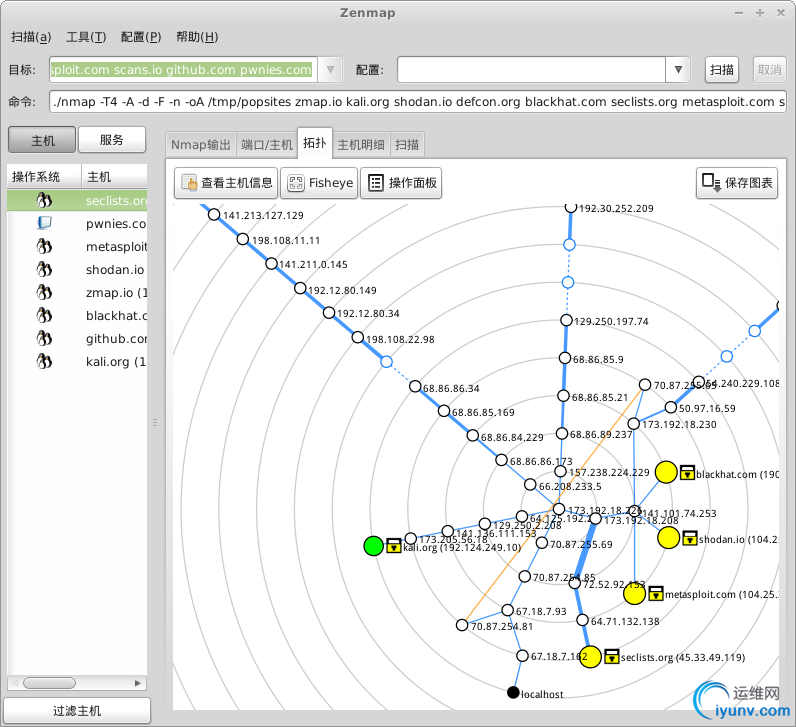Image resolution: width=796 pixels, height=727 pixels.
Task: Click the hand icon on 查看主机信息
Action: click(189, 183)
